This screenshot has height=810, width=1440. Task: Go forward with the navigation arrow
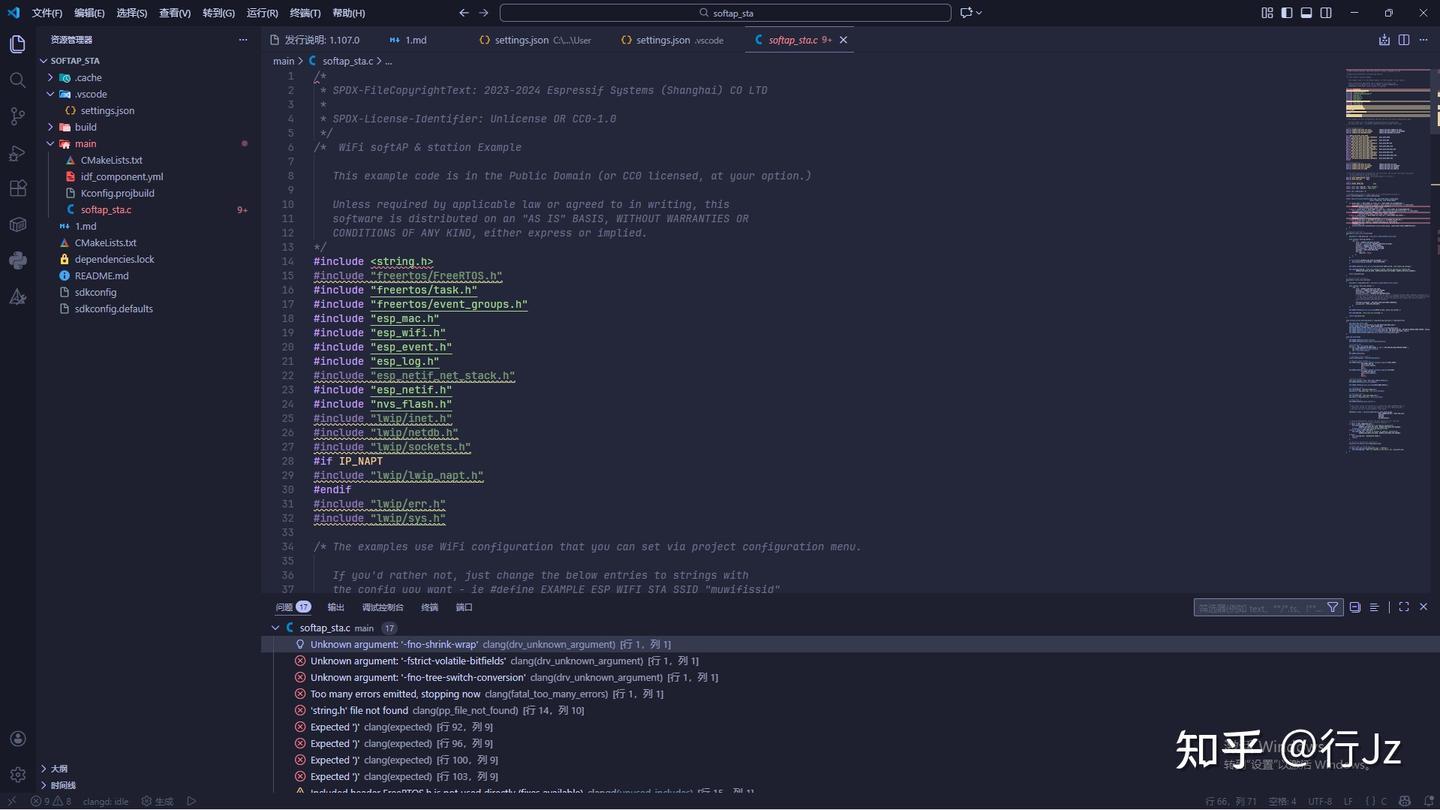click(x=484, y=13)
